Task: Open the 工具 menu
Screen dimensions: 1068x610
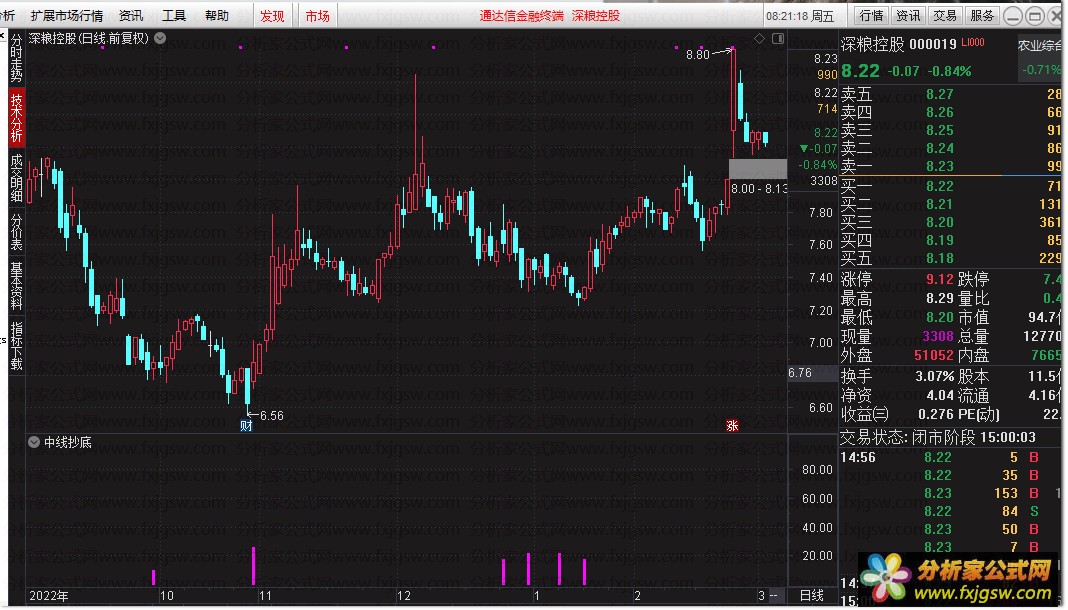Action: pyautogui.click(x=174, y=15)
